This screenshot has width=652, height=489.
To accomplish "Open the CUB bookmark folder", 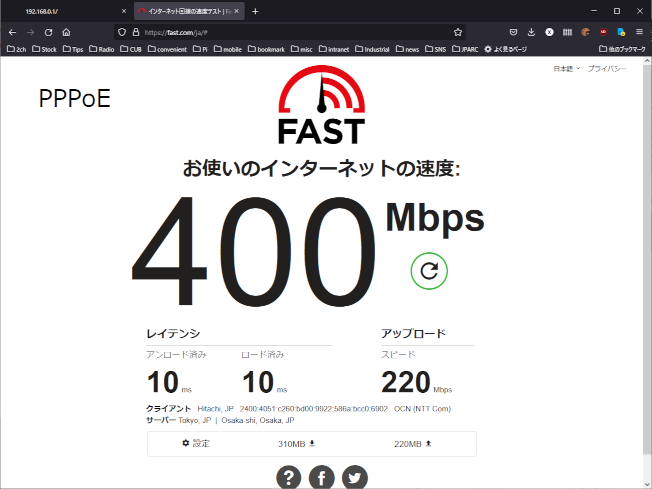I will (131, 49).
